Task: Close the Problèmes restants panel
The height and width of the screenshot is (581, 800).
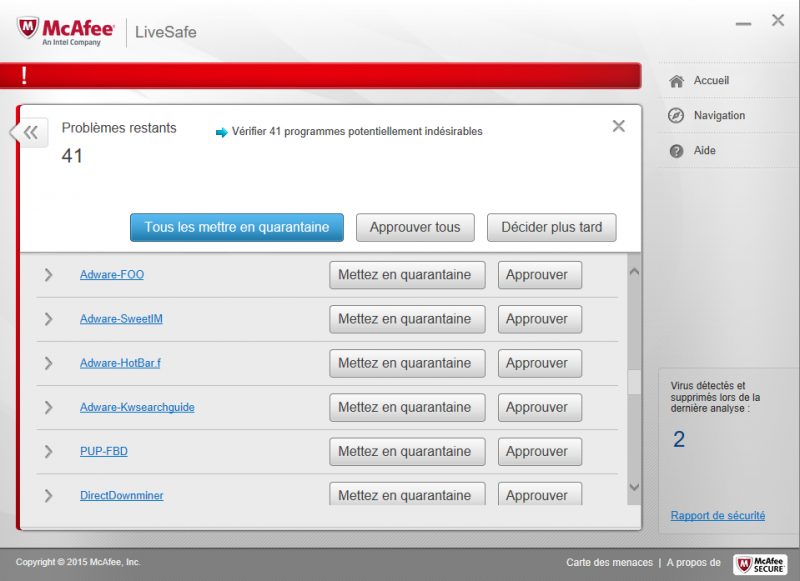Action: pos(618,126)
